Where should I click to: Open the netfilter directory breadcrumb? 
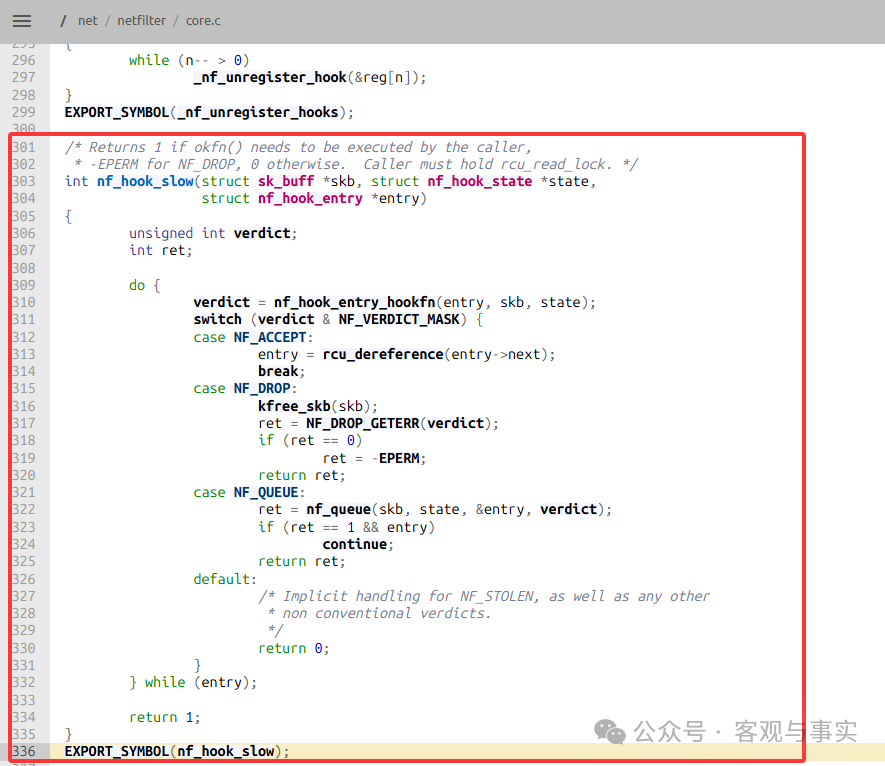point(142,21)
